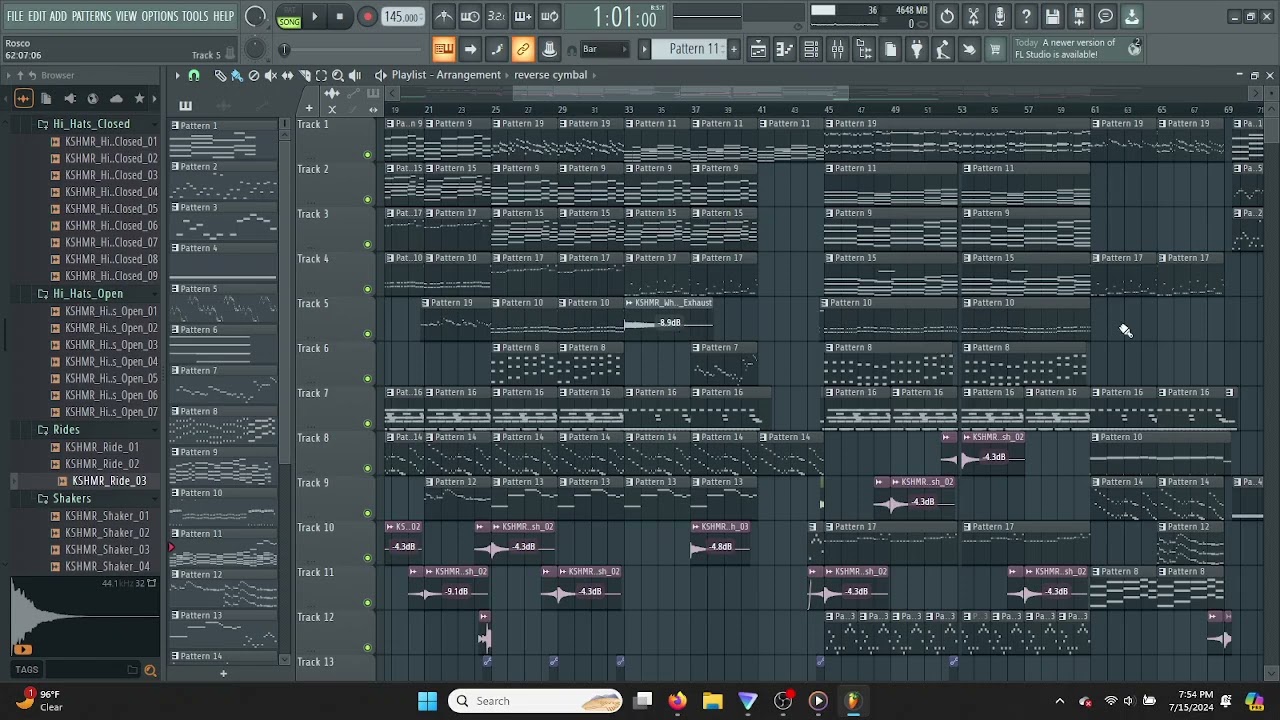Select the Draw pencil tool in Playlist
Screen dimensions: 1280x720
pos(220,75)
